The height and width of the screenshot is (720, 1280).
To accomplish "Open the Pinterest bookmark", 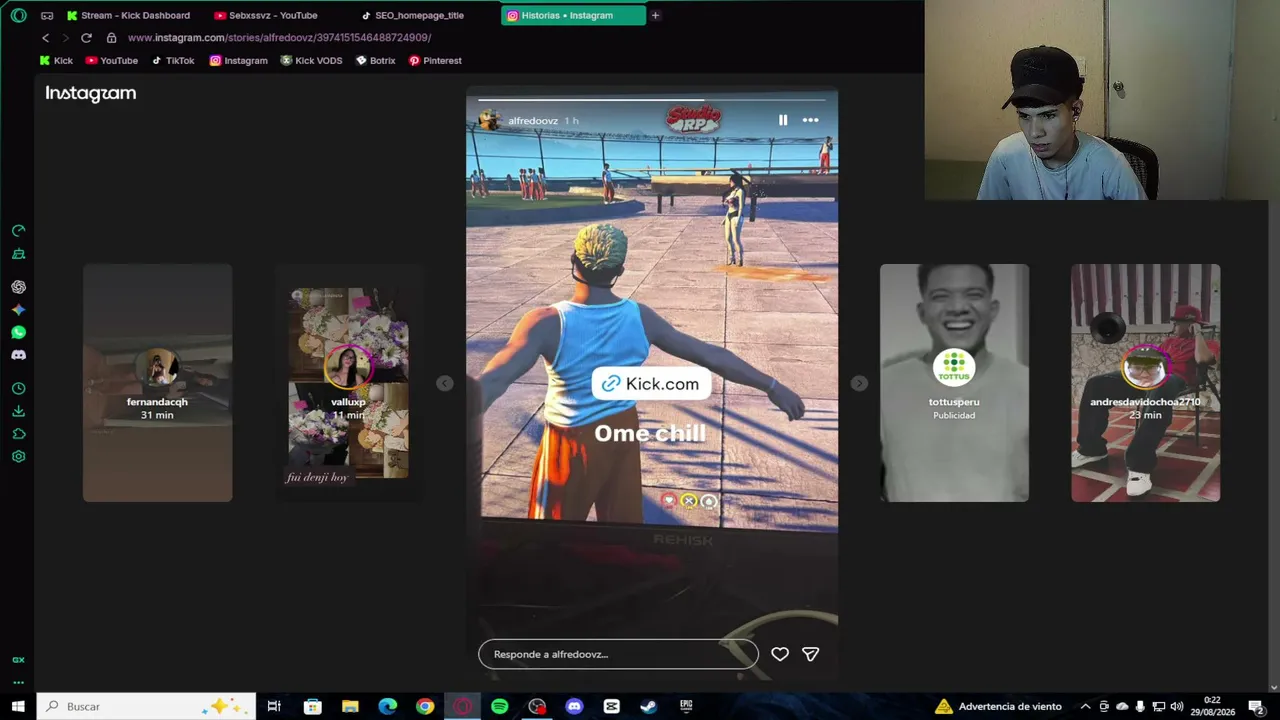I will (435, 61).
